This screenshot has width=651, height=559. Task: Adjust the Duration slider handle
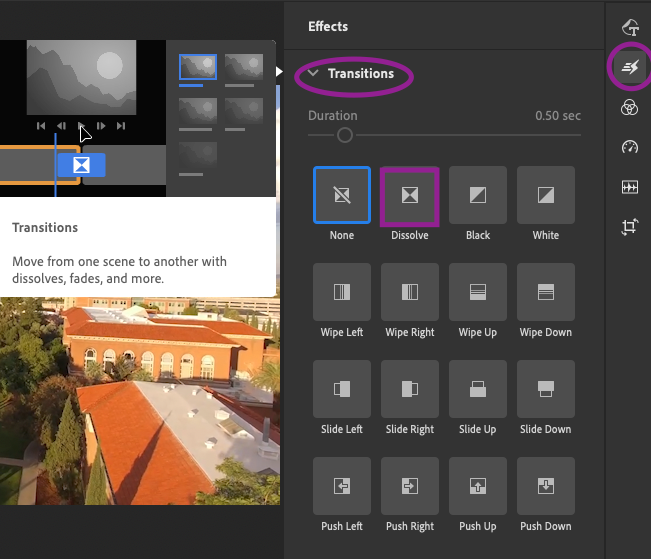(345, 135)
